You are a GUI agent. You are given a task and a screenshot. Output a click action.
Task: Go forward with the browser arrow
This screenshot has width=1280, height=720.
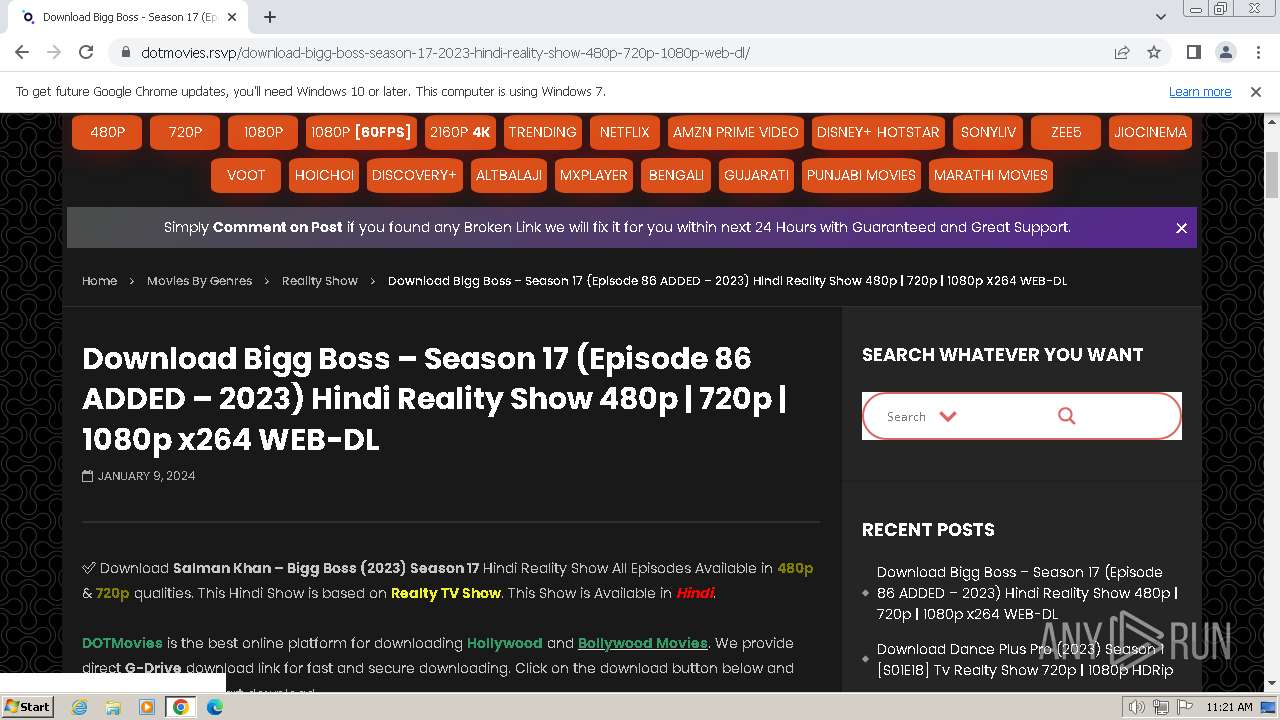[x=54, y=52]
